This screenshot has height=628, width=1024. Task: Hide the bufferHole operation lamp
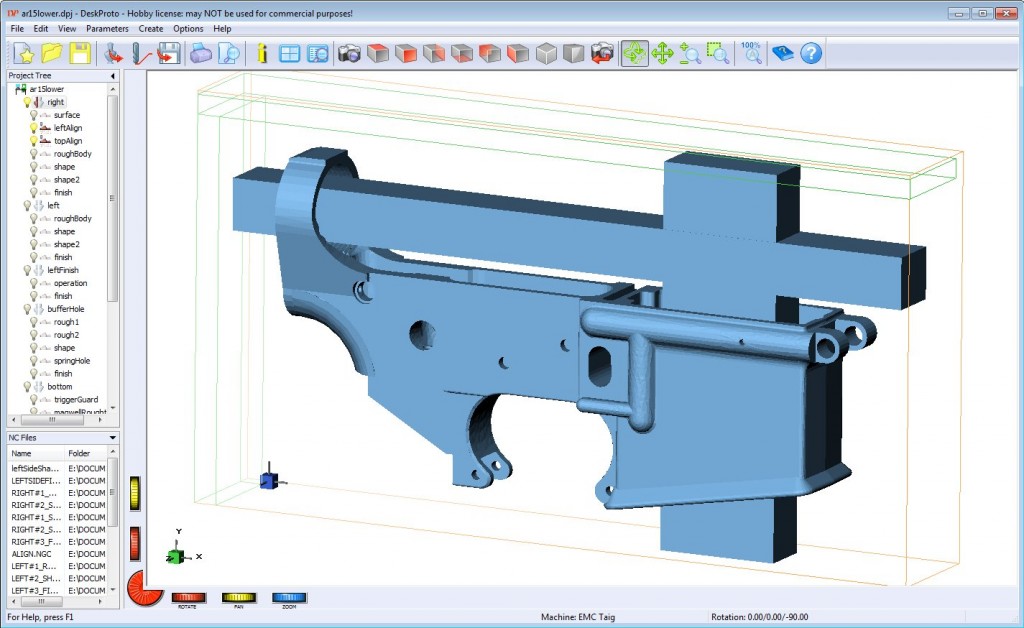point(26,309)
